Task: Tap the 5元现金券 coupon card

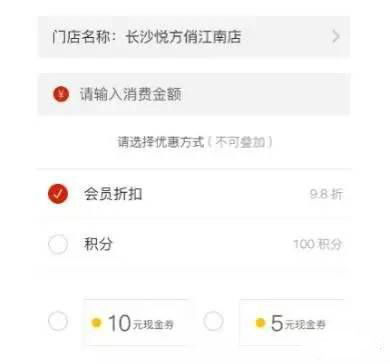Action: [291, 322]
